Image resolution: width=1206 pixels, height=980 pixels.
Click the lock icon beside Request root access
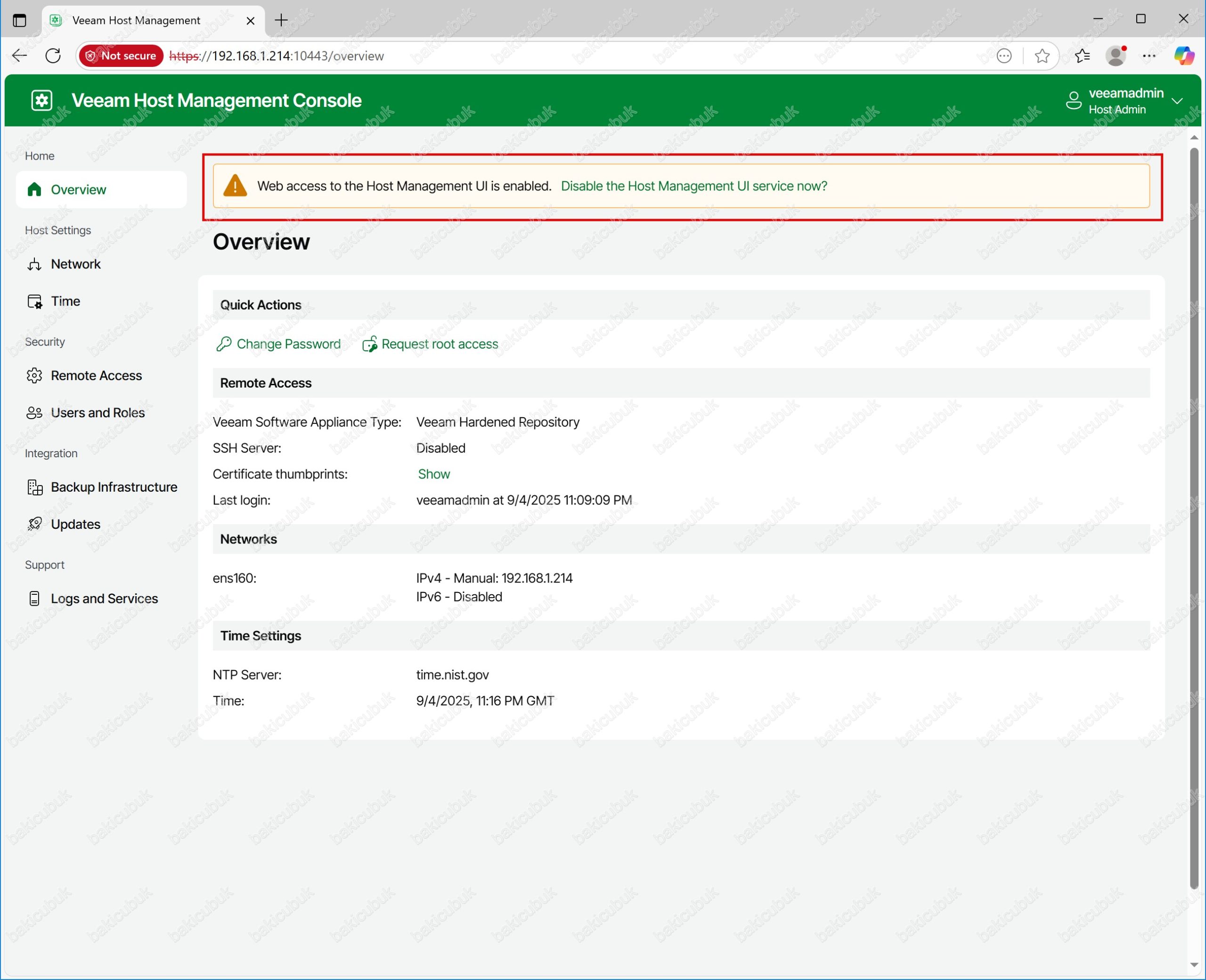[x=370, y=344]
